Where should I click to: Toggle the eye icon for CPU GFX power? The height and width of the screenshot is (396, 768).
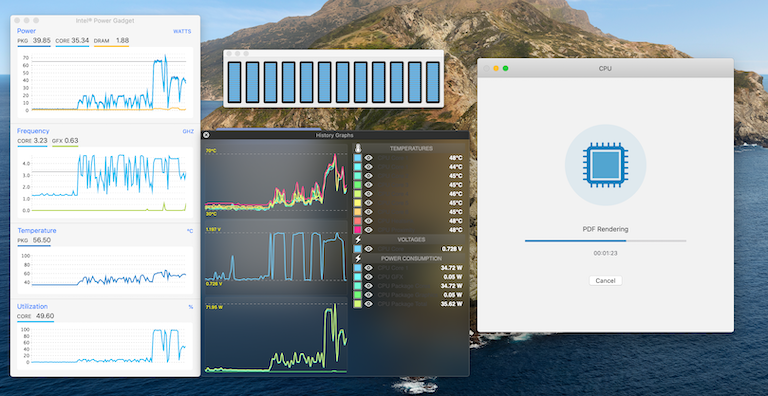pos(368,277)
